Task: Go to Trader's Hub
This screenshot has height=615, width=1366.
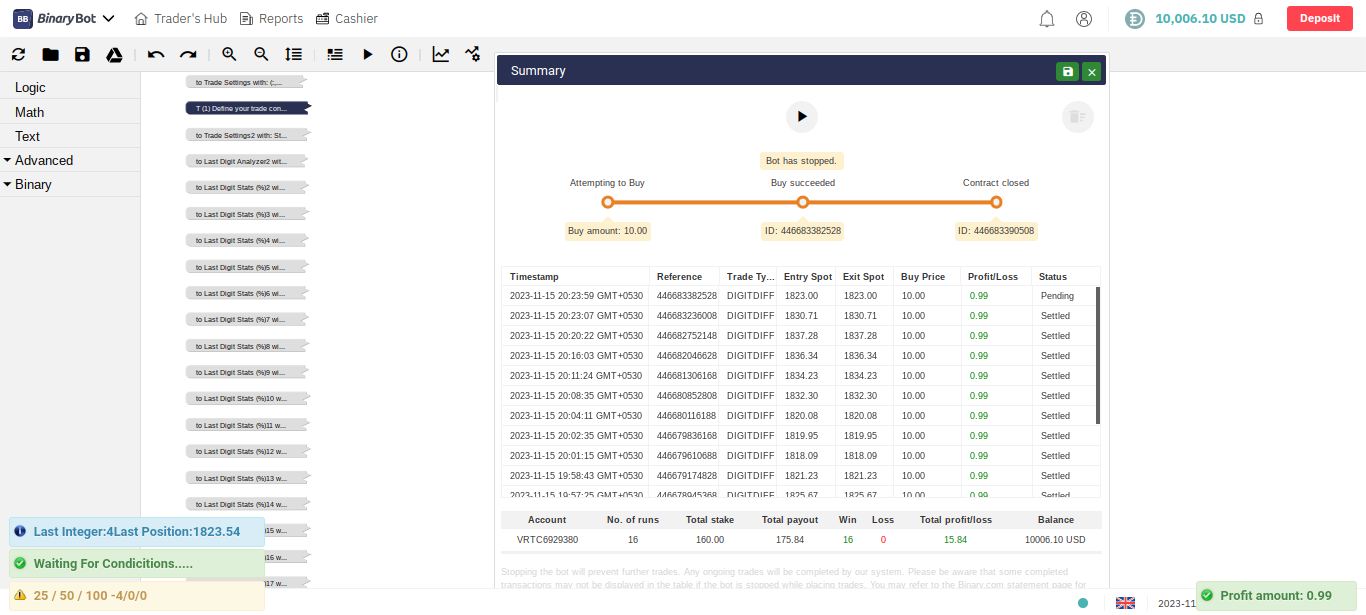Action: click(x=181, y=19)
